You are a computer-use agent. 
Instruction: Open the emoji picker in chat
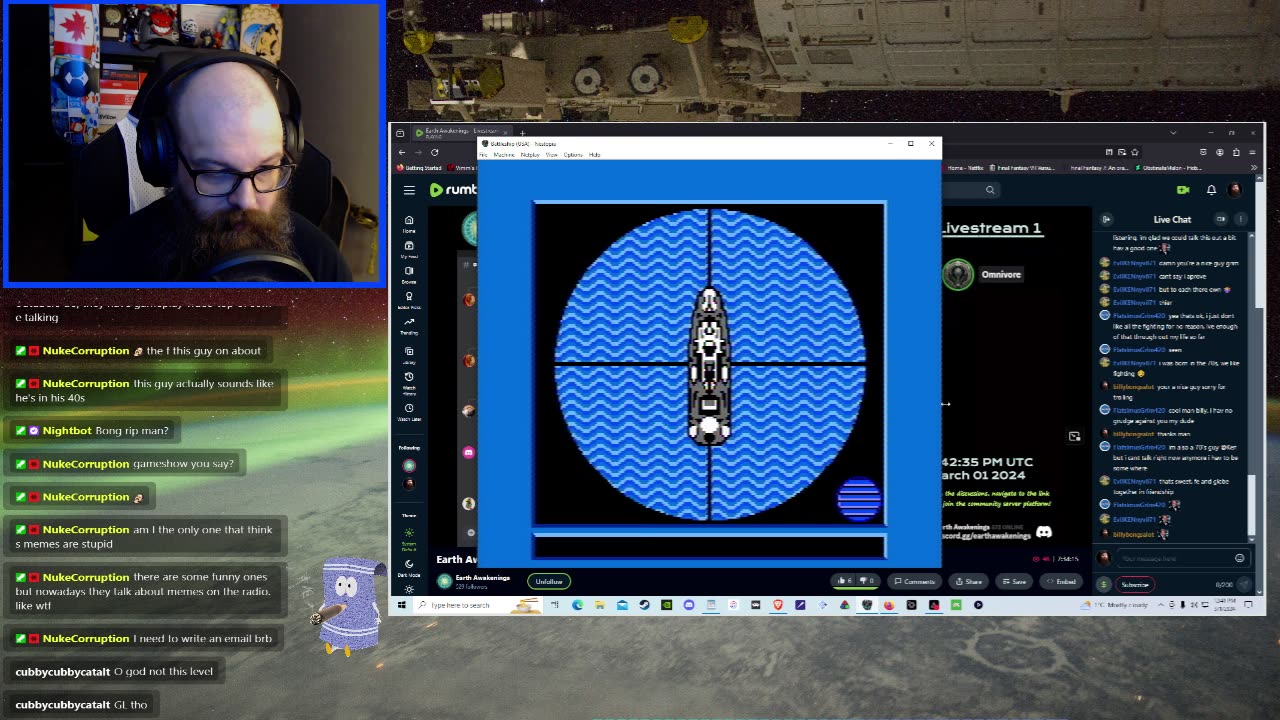coord(1240,559)
